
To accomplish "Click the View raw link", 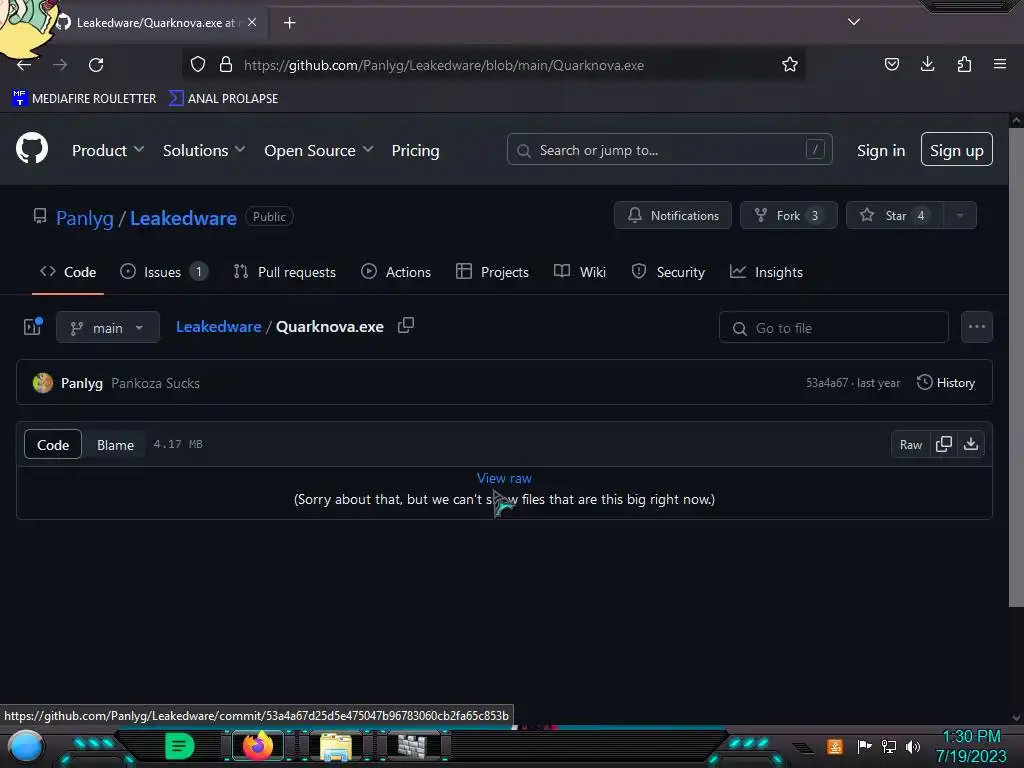I will [x=504, y=479].
